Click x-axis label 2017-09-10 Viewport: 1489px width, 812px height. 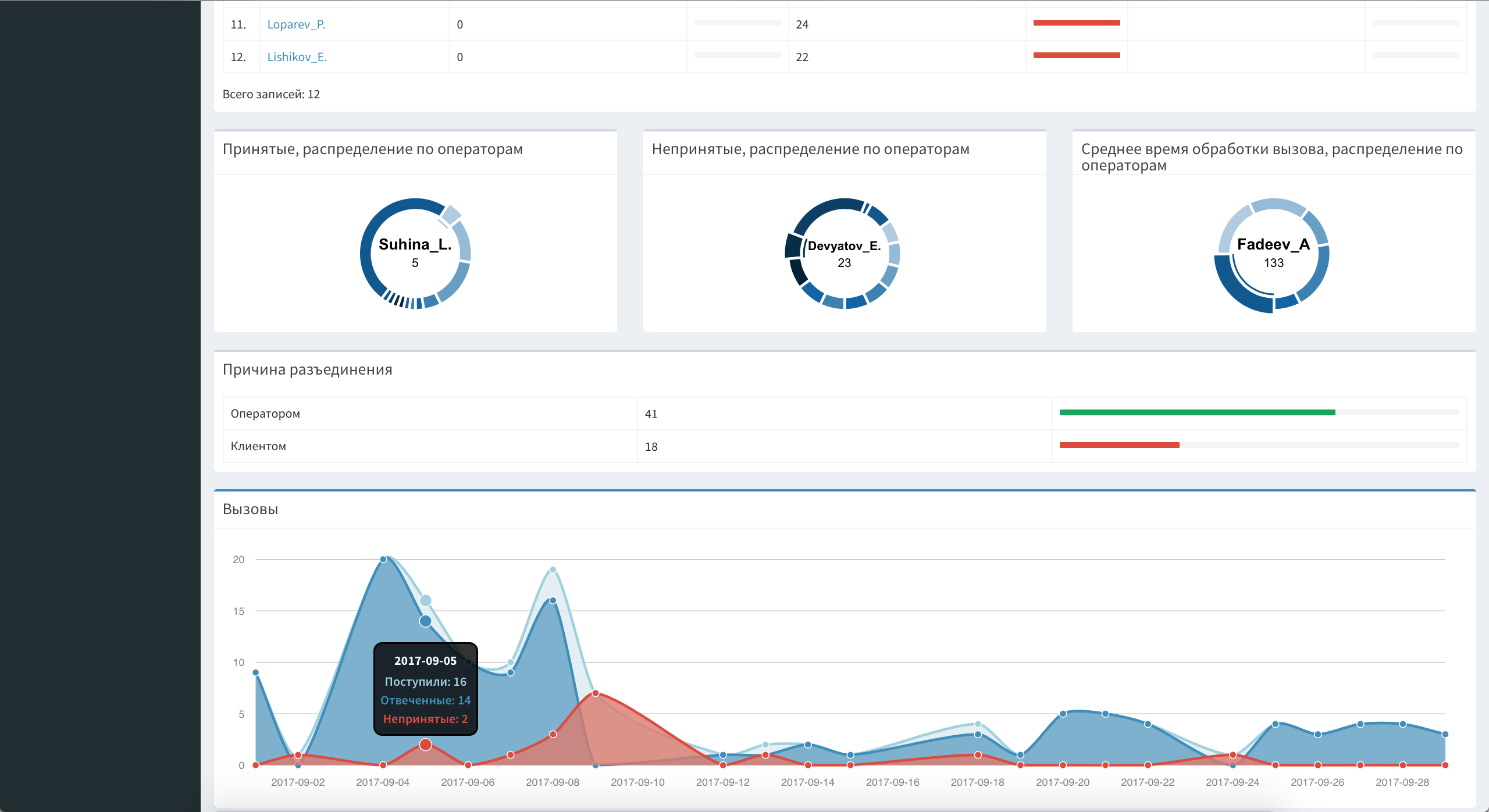coord(637,782)
